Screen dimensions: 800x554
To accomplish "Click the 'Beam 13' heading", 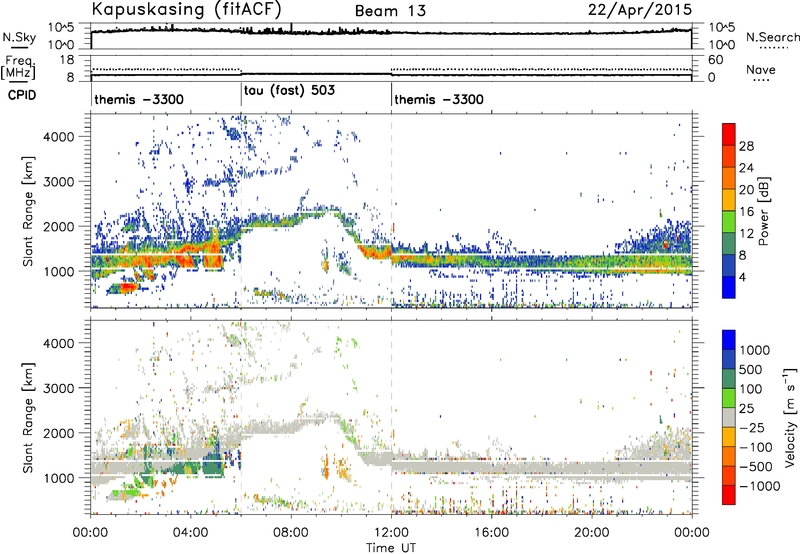I will point(390,11).
